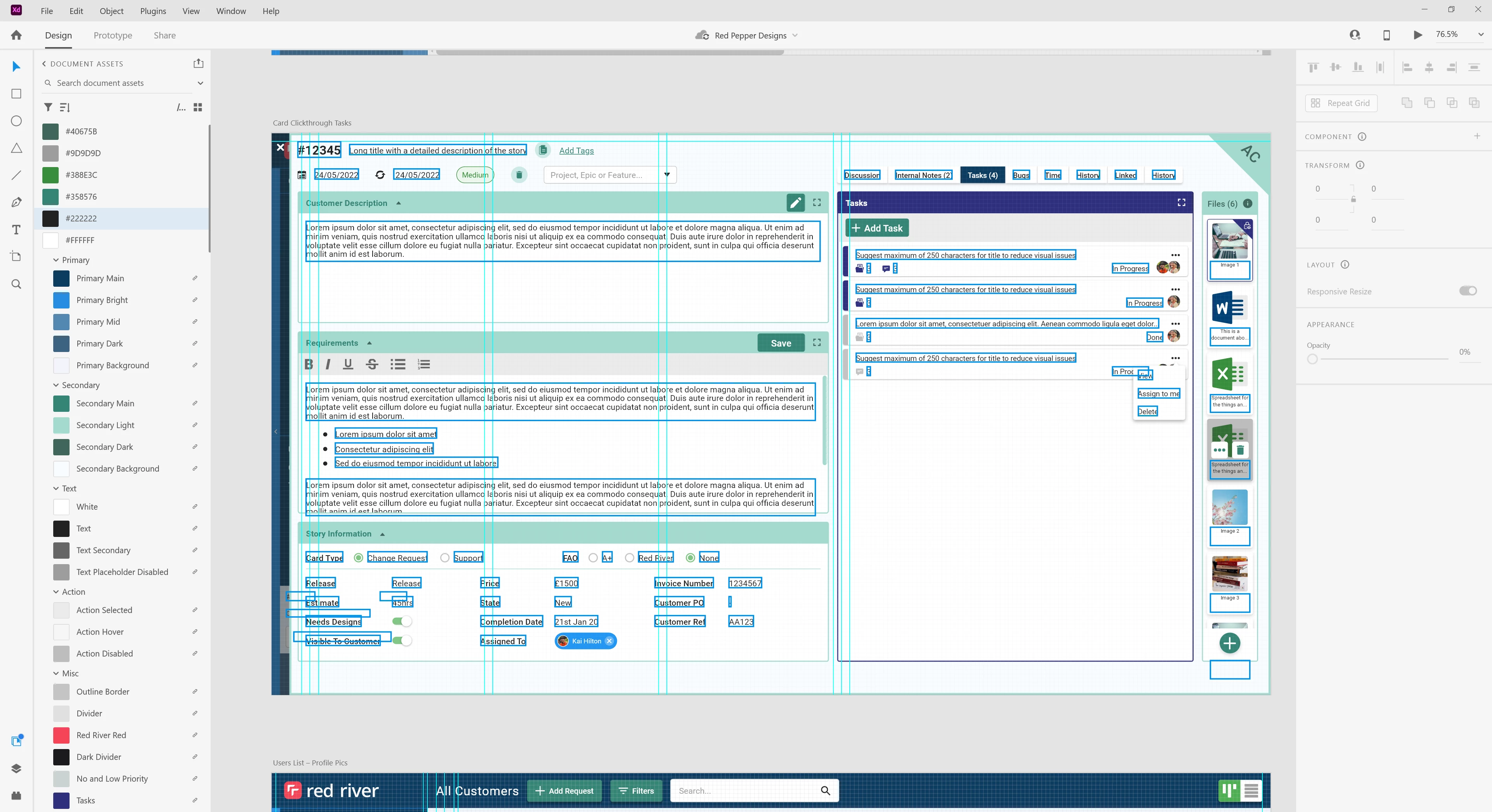Viewport: 1492px width, 812px height.
Task: Select the Support radio button
Action: pyautogui.click(x=444, y=558)
